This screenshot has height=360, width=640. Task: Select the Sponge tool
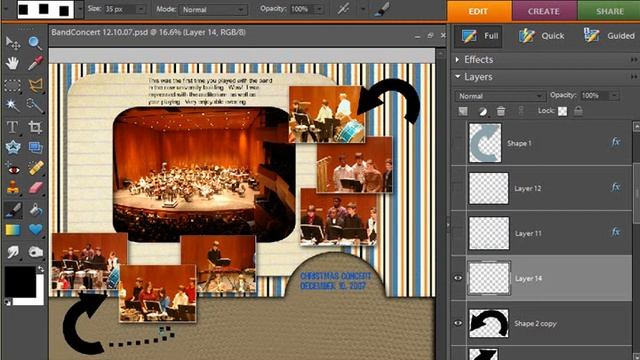tap(35, 252)
